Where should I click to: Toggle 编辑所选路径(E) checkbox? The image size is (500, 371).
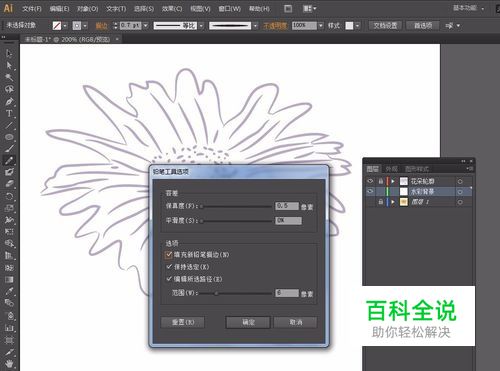coord(169,279)
